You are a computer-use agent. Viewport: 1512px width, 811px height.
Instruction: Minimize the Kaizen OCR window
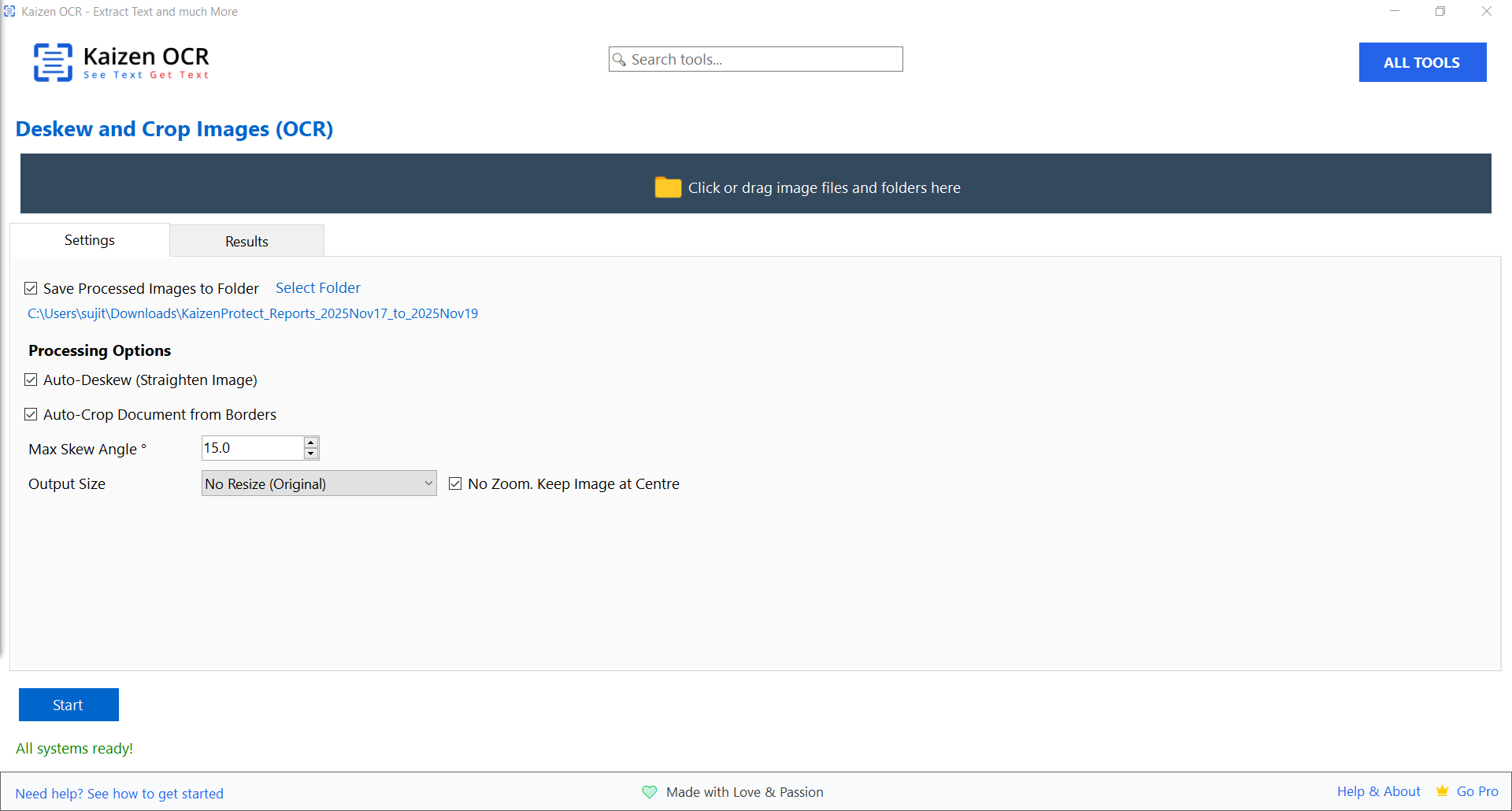[1394, 12]
